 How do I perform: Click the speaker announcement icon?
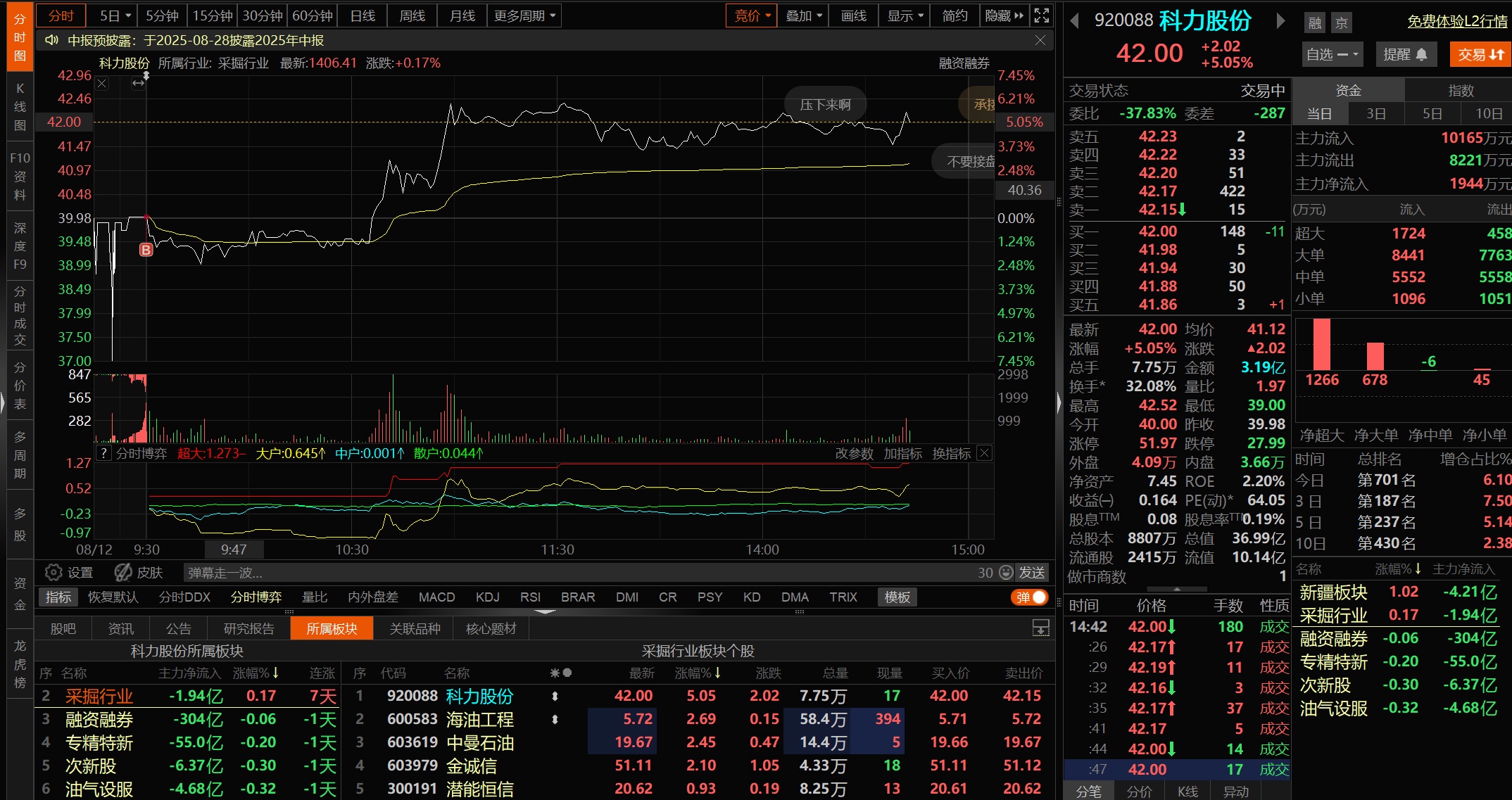(51, 40)
